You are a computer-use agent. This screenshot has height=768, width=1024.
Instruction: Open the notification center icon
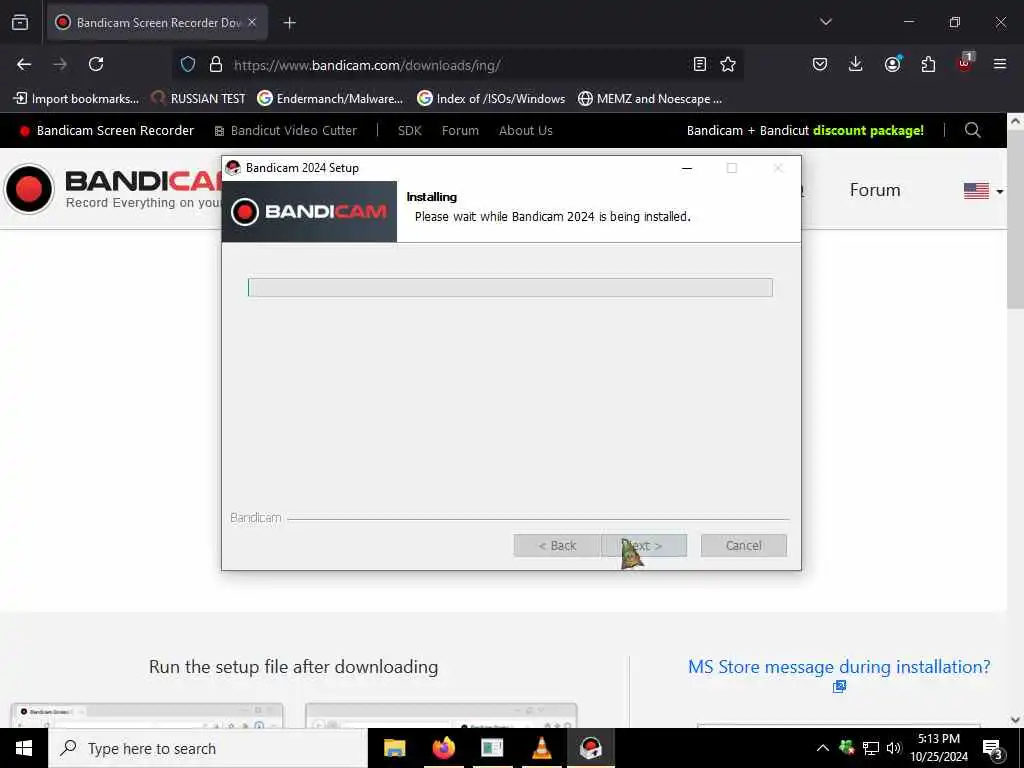(993, 749)
